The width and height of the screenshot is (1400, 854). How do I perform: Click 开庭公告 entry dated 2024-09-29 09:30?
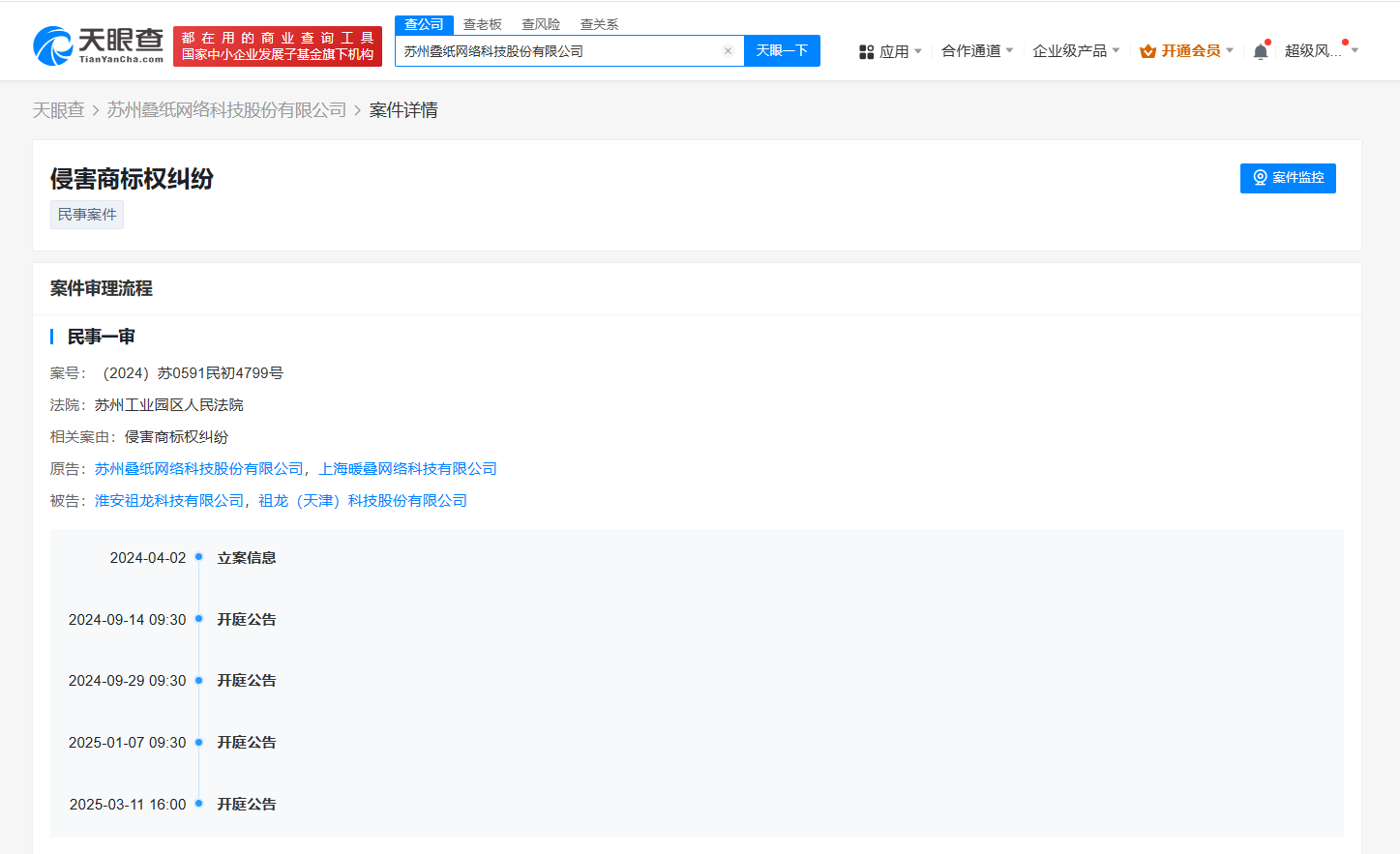click(247, 681)
